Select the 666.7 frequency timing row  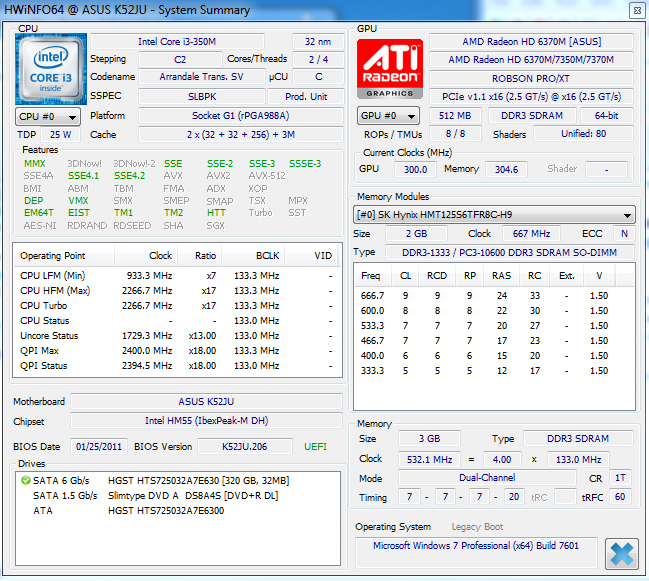(494, 296)
